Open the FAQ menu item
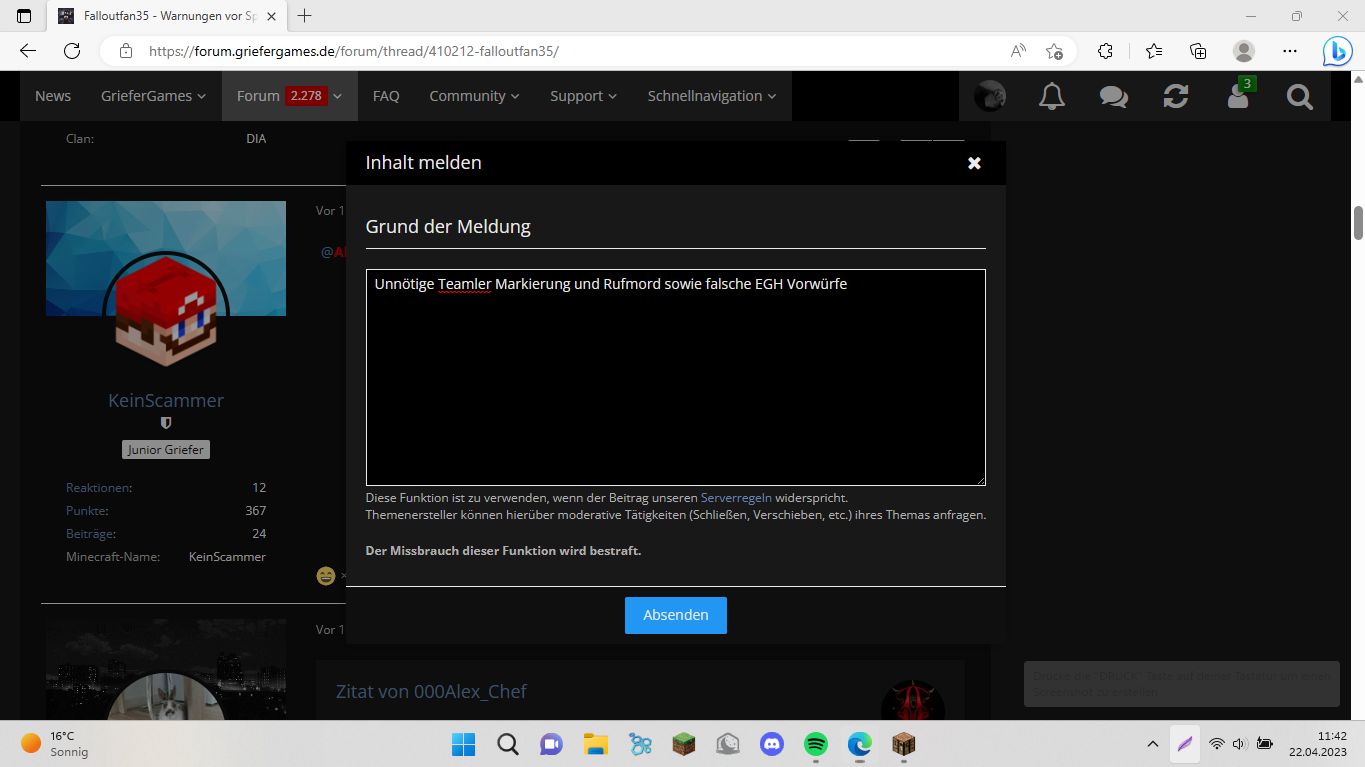This screenshot has width=1365, height=767. click(386, 96)
